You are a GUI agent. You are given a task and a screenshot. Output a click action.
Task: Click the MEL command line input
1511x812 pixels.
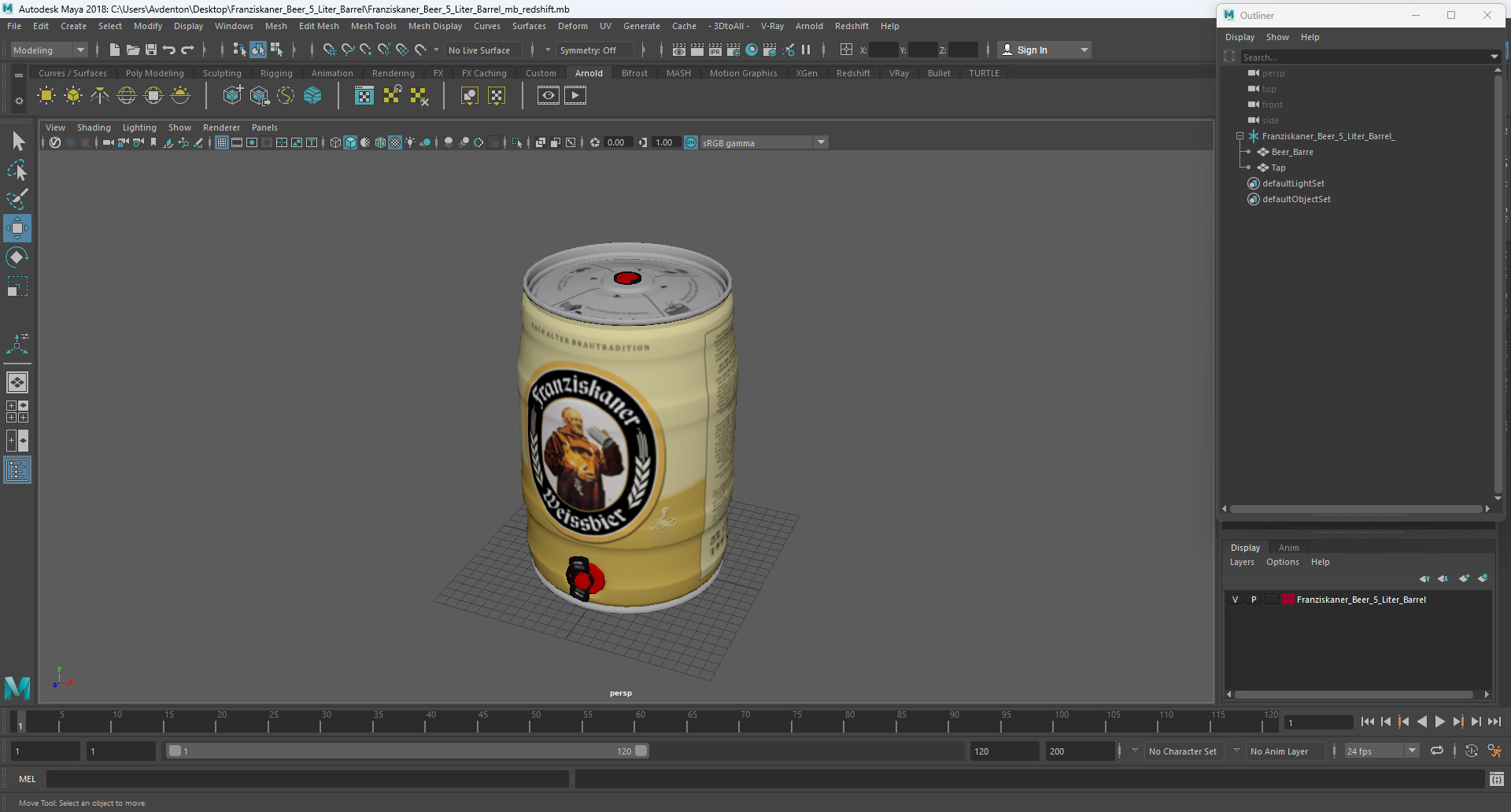(307, 779)
